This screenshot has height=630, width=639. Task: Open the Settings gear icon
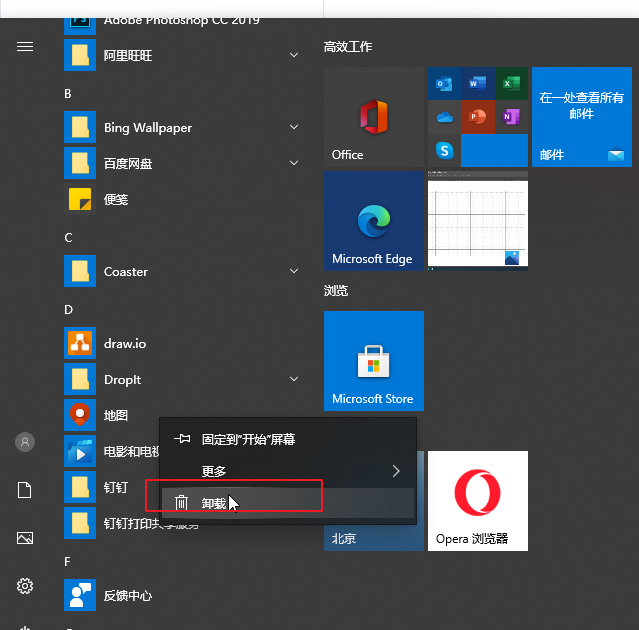pos(25,586)
